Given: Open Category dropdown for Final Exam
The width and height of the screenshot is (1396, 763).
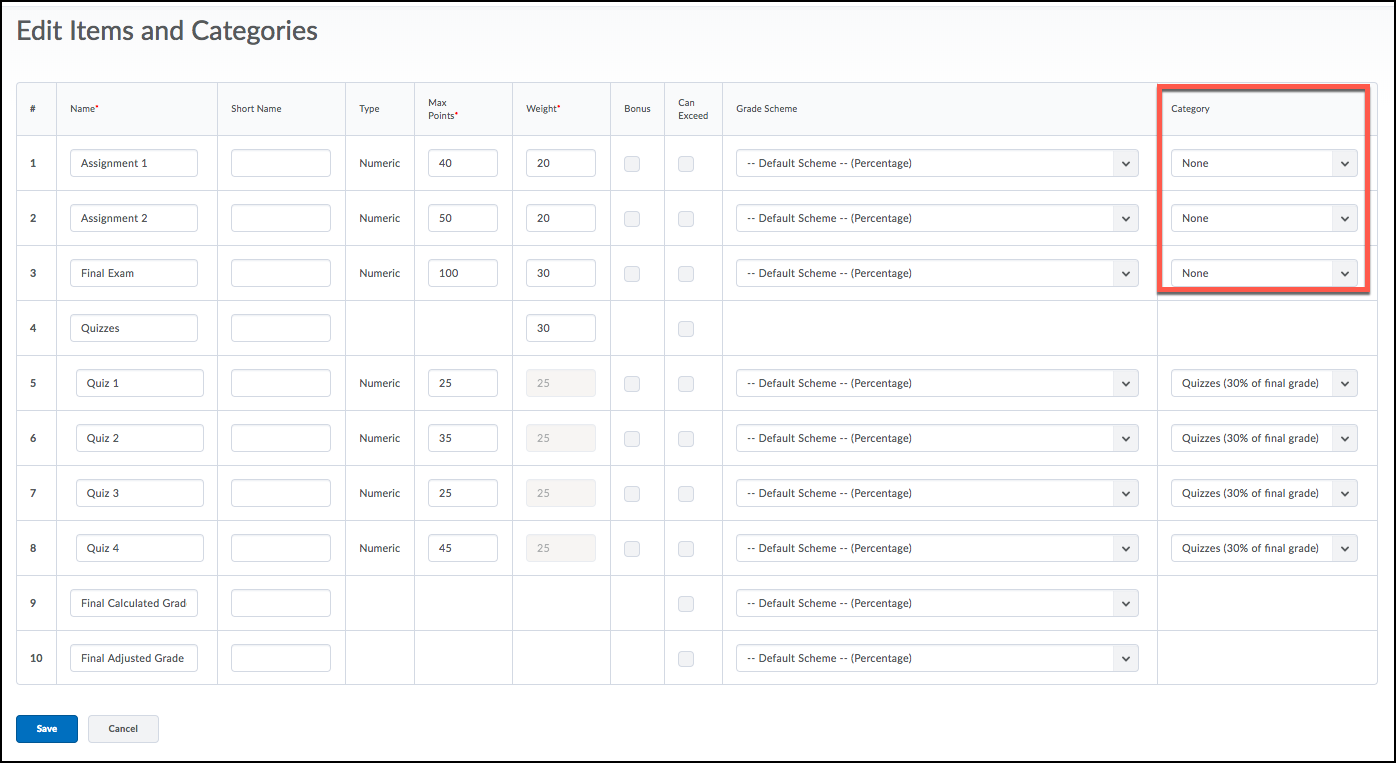Looking at the screenshot, I should (1264, 273).
